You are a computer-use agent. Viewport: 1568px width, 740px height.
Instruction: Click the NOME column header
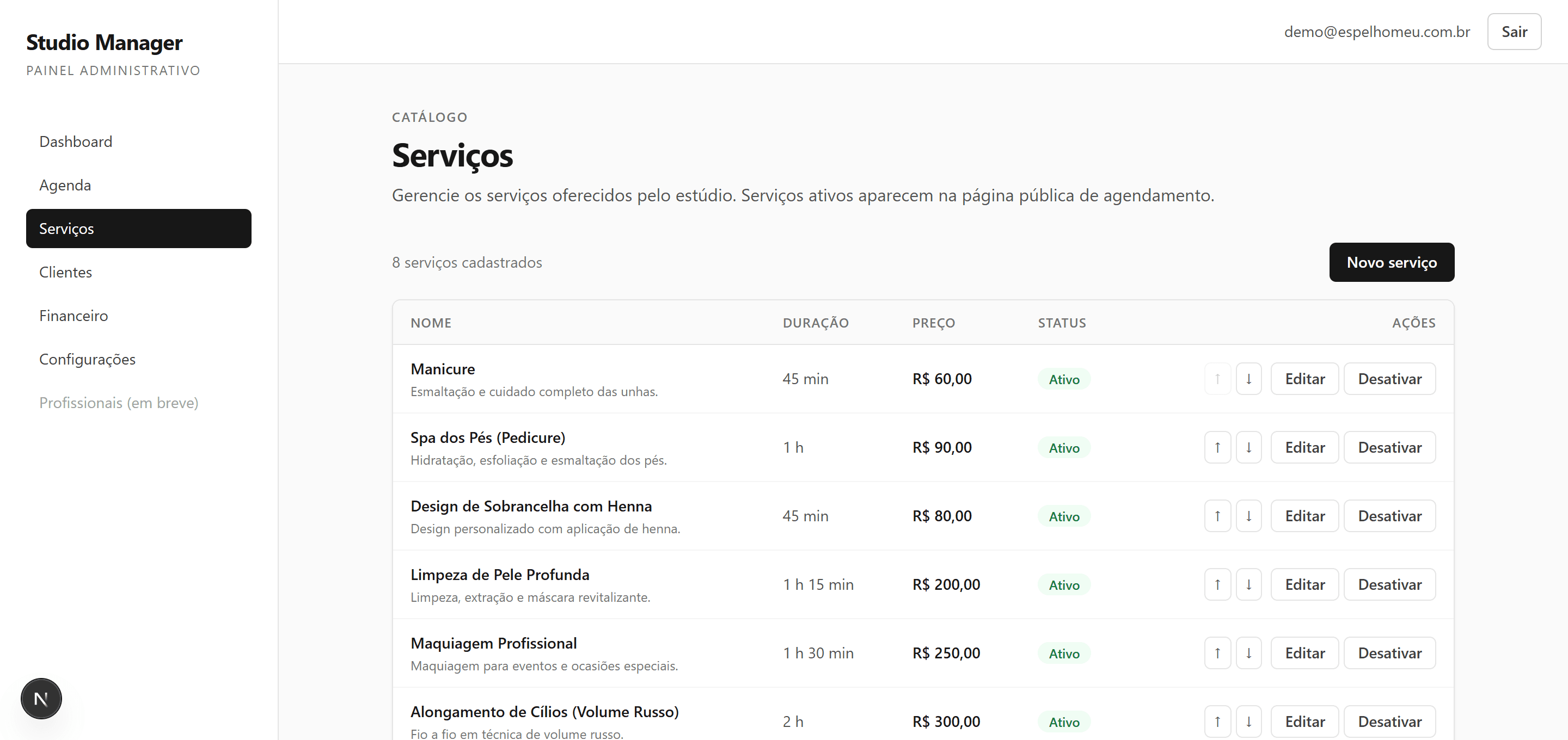coord(431,323)
